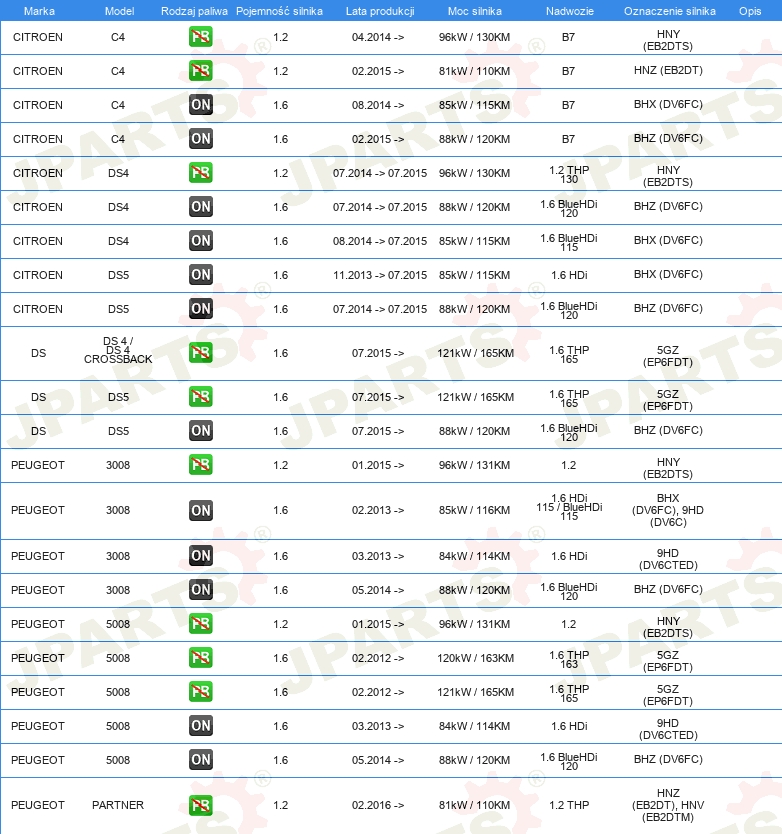Click petrol icon in Peugeot 3008 1.2 row
The image size is (782, 834).
click(201, 465)
